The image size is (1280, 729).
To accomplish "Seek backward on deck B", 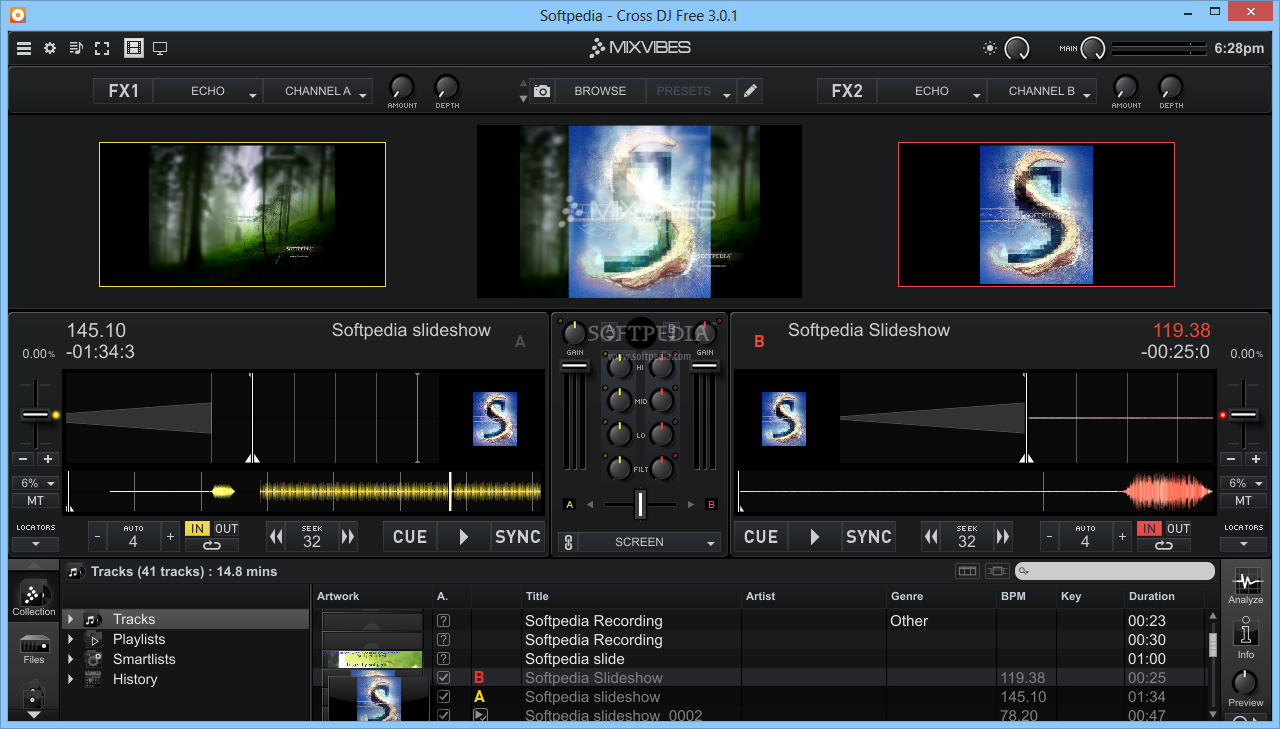I will 932,537.
